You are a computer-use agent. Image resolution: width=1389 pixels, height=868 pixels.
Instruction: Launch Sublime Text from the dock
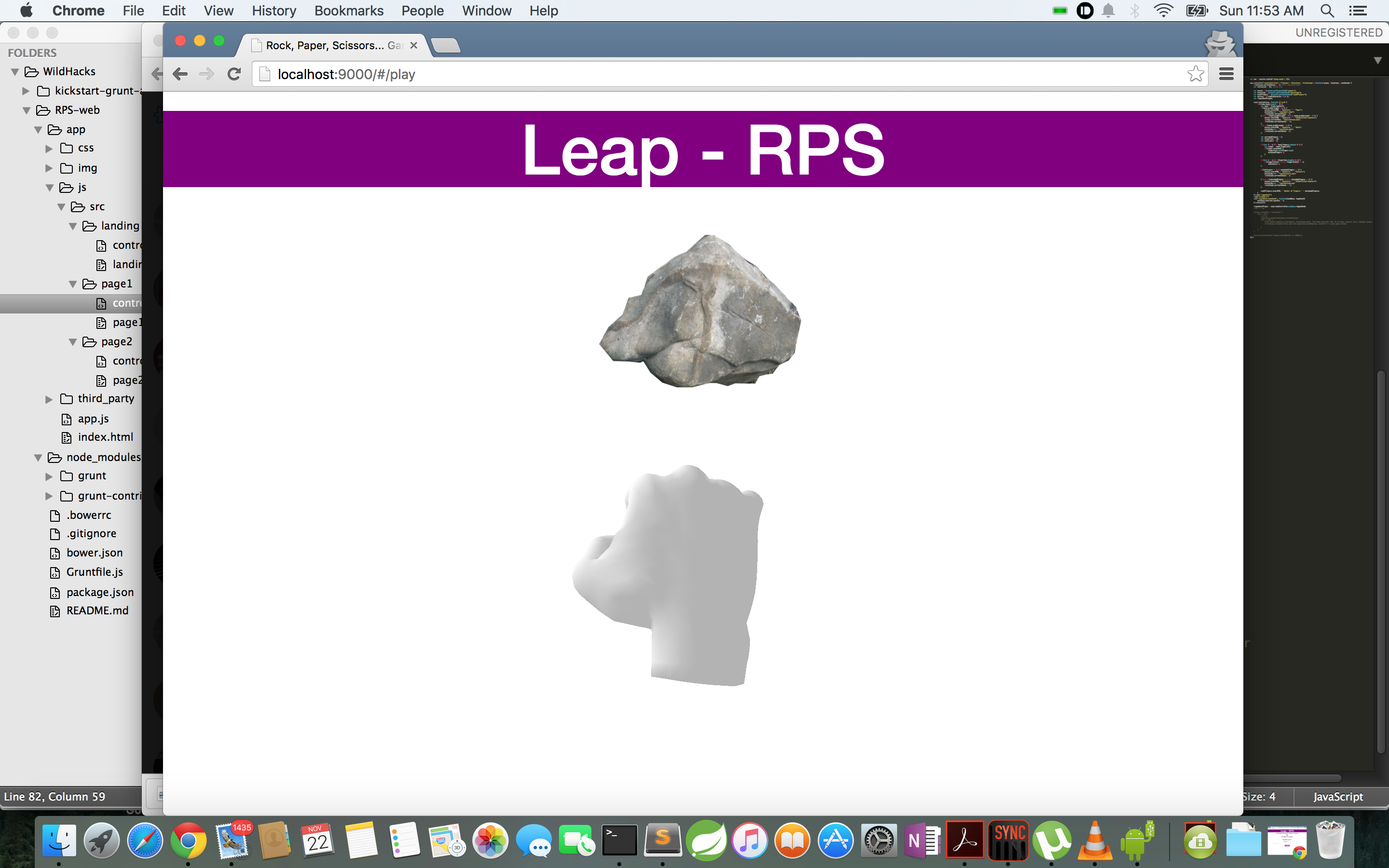662,841
